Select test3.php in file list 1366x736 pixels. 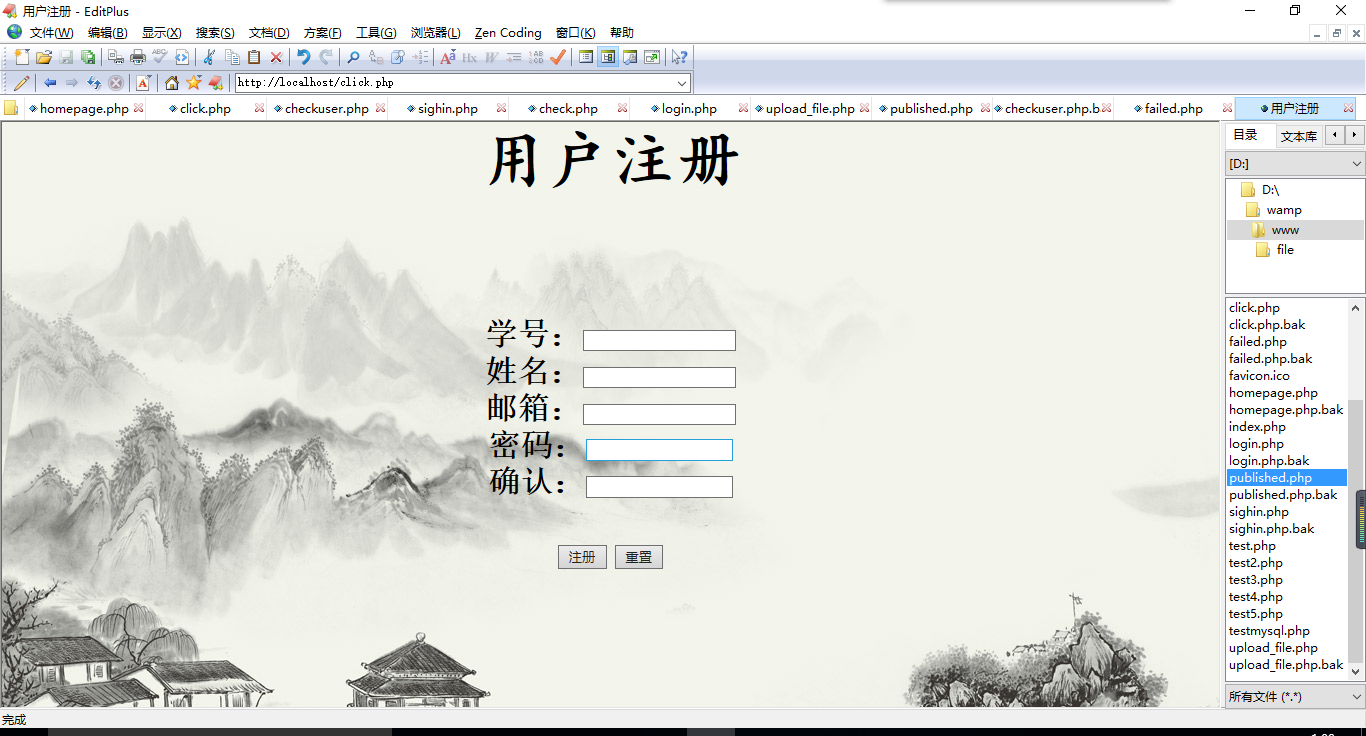(1255, 580)
